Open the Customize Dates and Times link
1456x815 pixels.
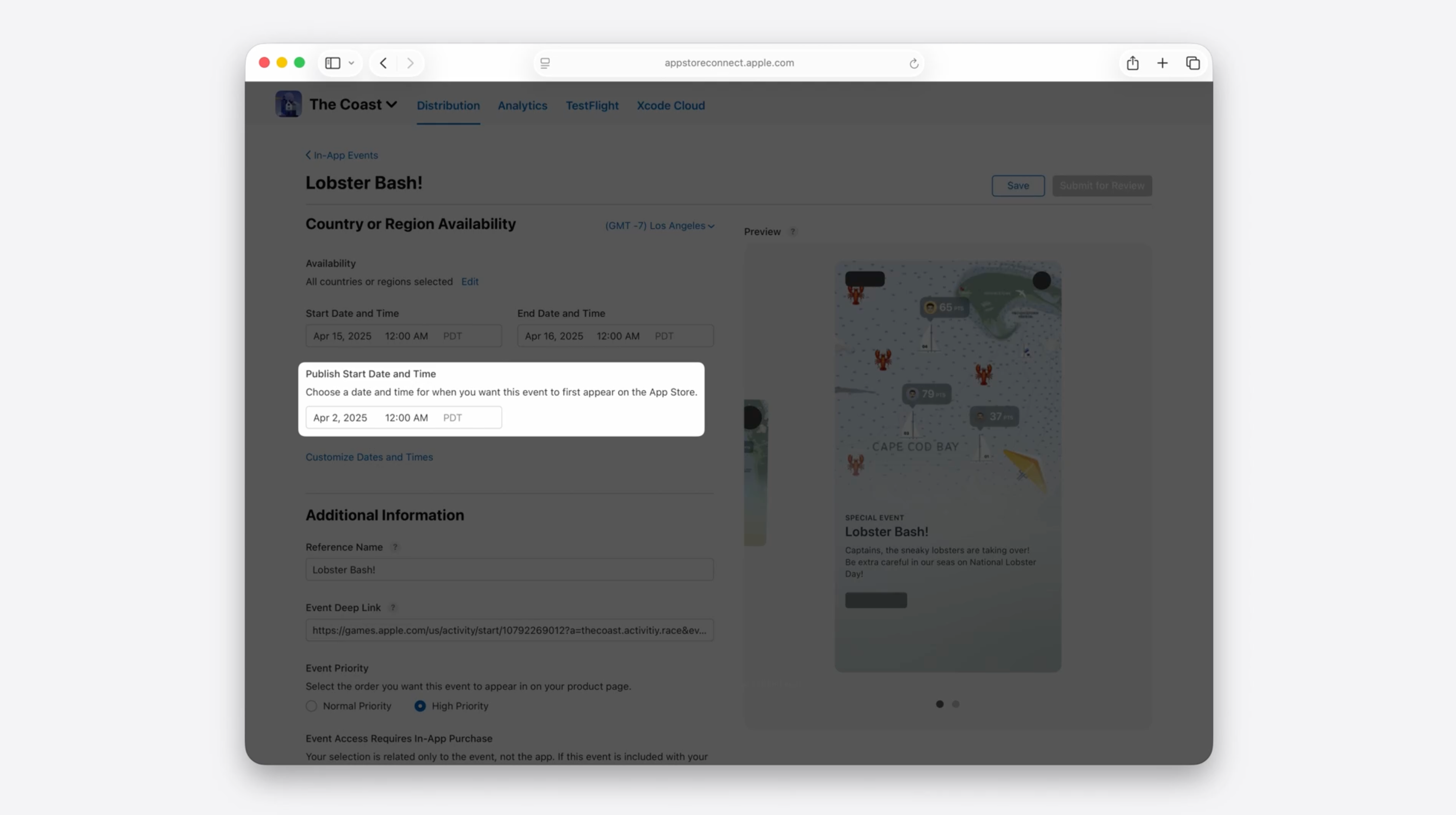coord(369,457)
